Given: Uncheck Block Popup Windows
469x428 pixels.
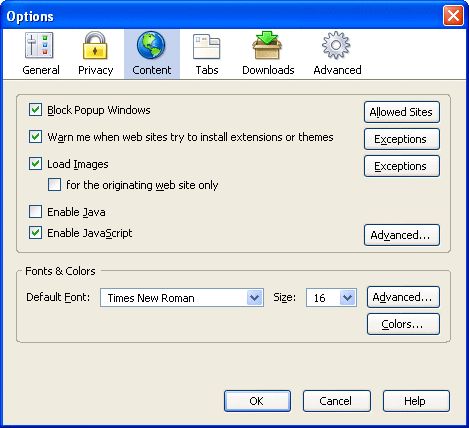Looking at the screenshot, I should [x=35, y=110].
